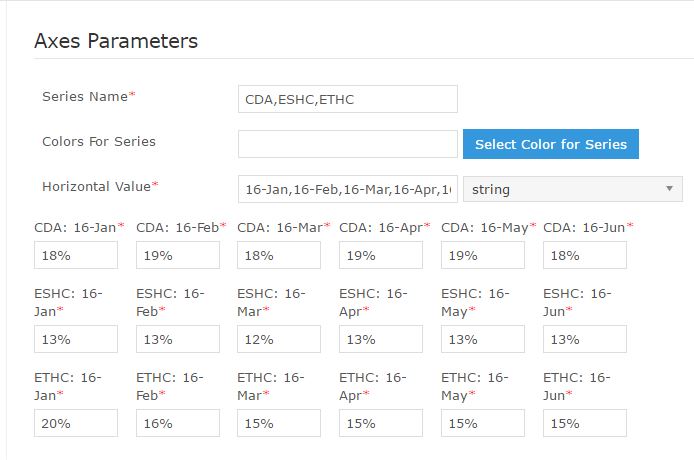Select the CDA: 16-Apr input box
694x460 pixels.
(x=381, y=255)
